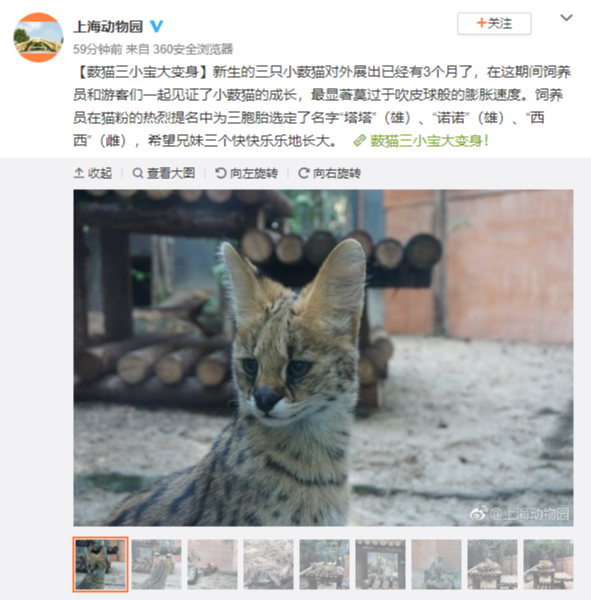
Task: Open the 360安全浏览器 source link
Action: 193,49
